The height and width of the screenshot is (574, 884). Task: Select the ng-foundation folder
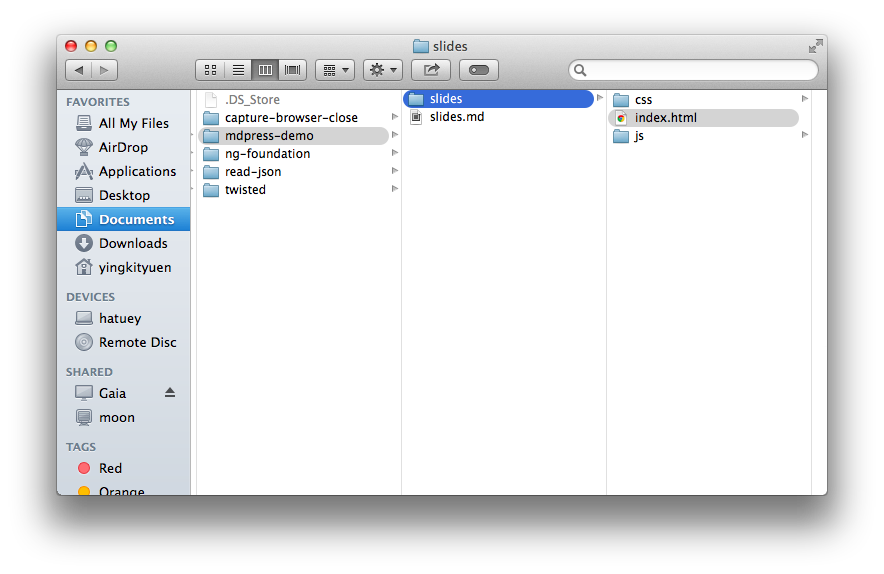click(267, 154)
